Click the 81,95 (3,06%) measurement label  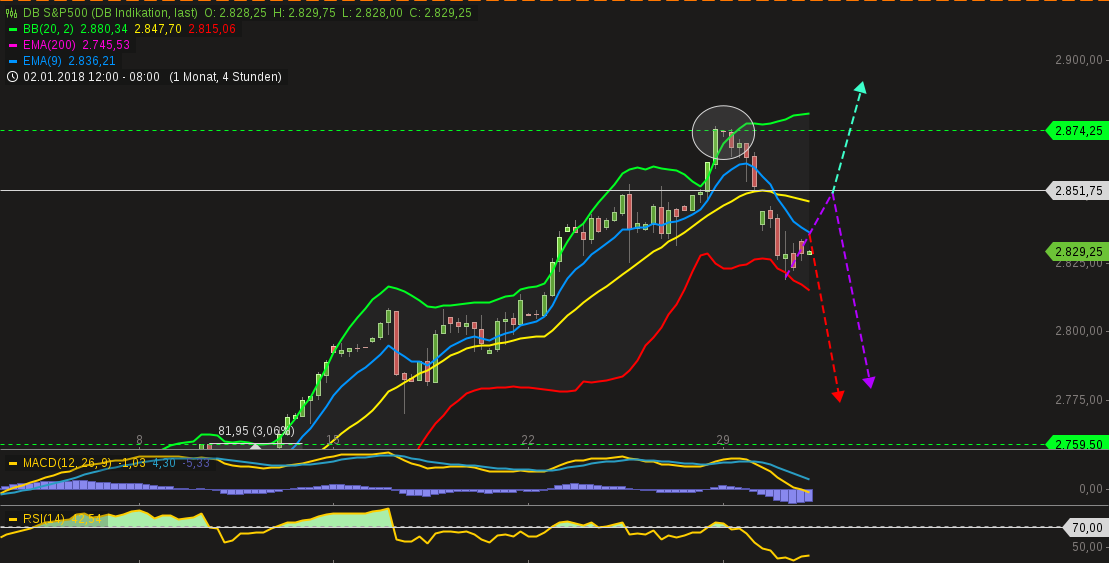click(255, 431)
